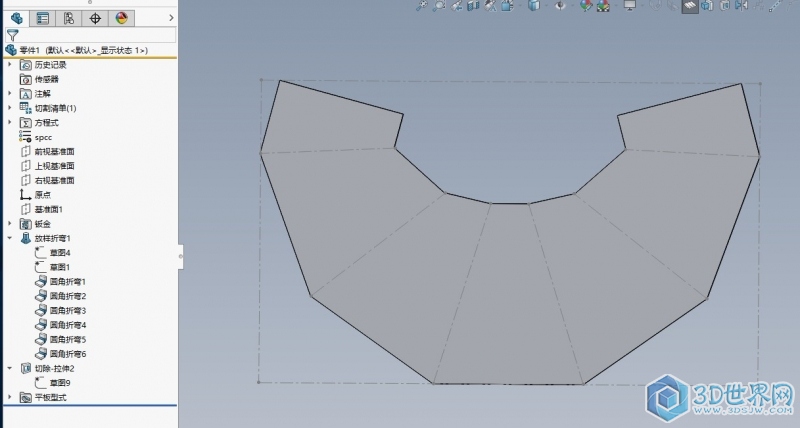Select 圆角折弯1 bend feature
This screenshot has height=428, width=800.
point(60,281)
